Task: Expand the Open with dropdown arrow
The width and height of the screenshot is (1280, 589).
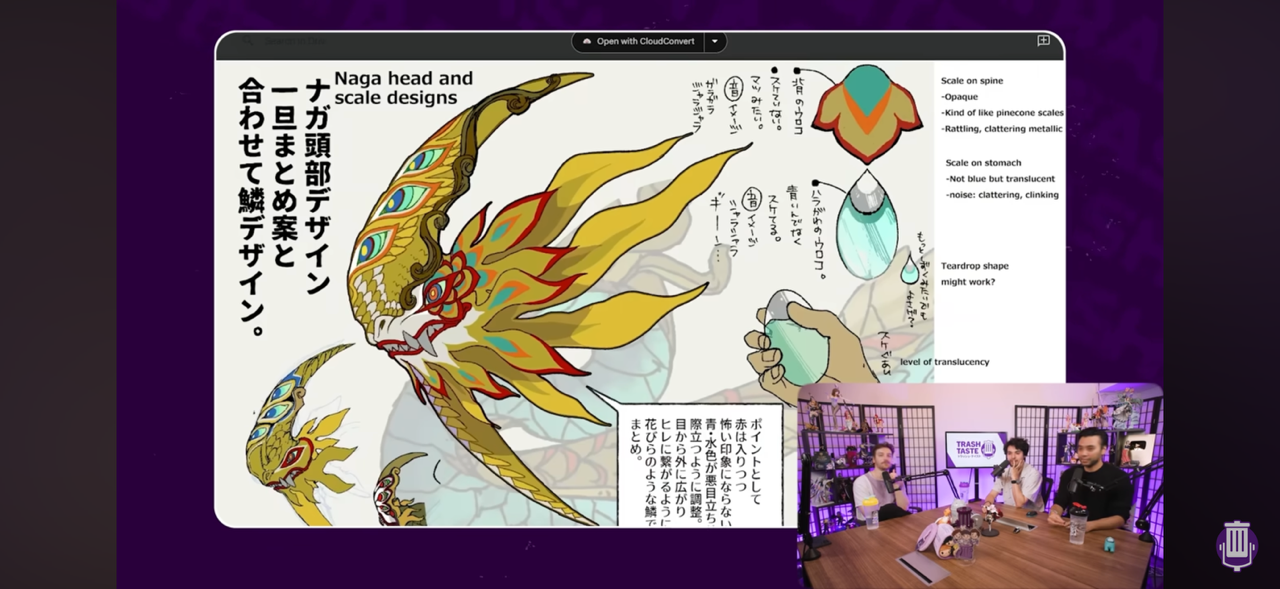Action: [714, 42]
